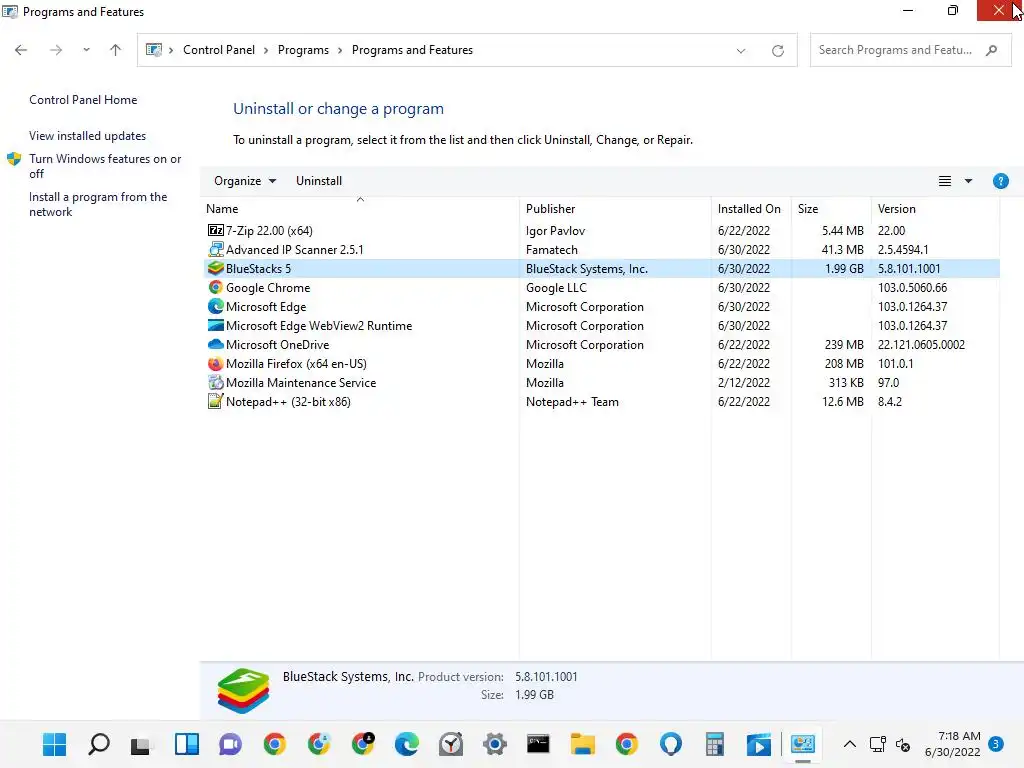Open taskbar Search magnifier
Image resolution: width=1024 pixels, height=768 pixels.
[99, 744]
